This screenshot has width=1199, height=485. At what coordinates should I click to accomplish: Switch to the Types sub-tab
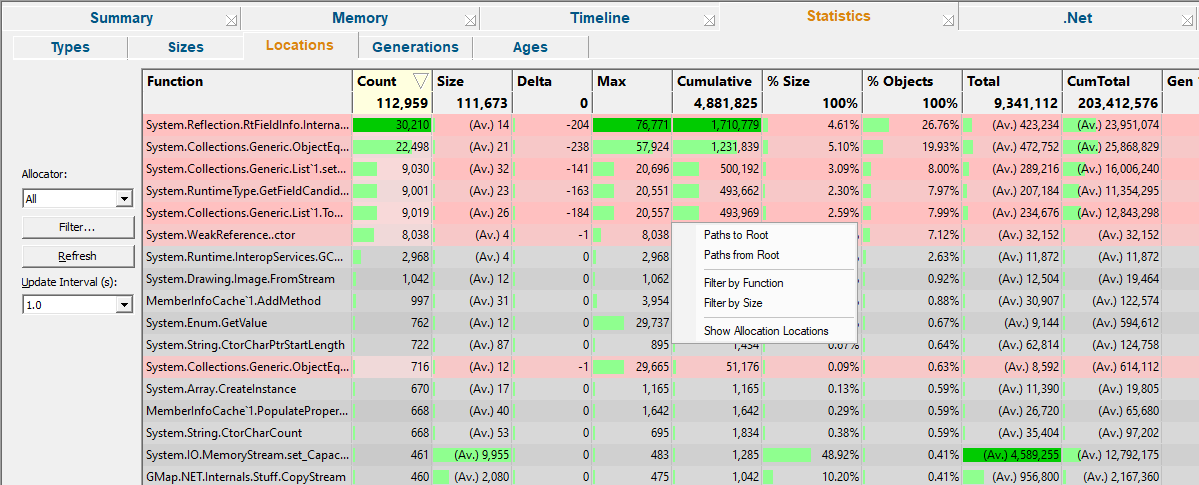[x=70, y=47]
